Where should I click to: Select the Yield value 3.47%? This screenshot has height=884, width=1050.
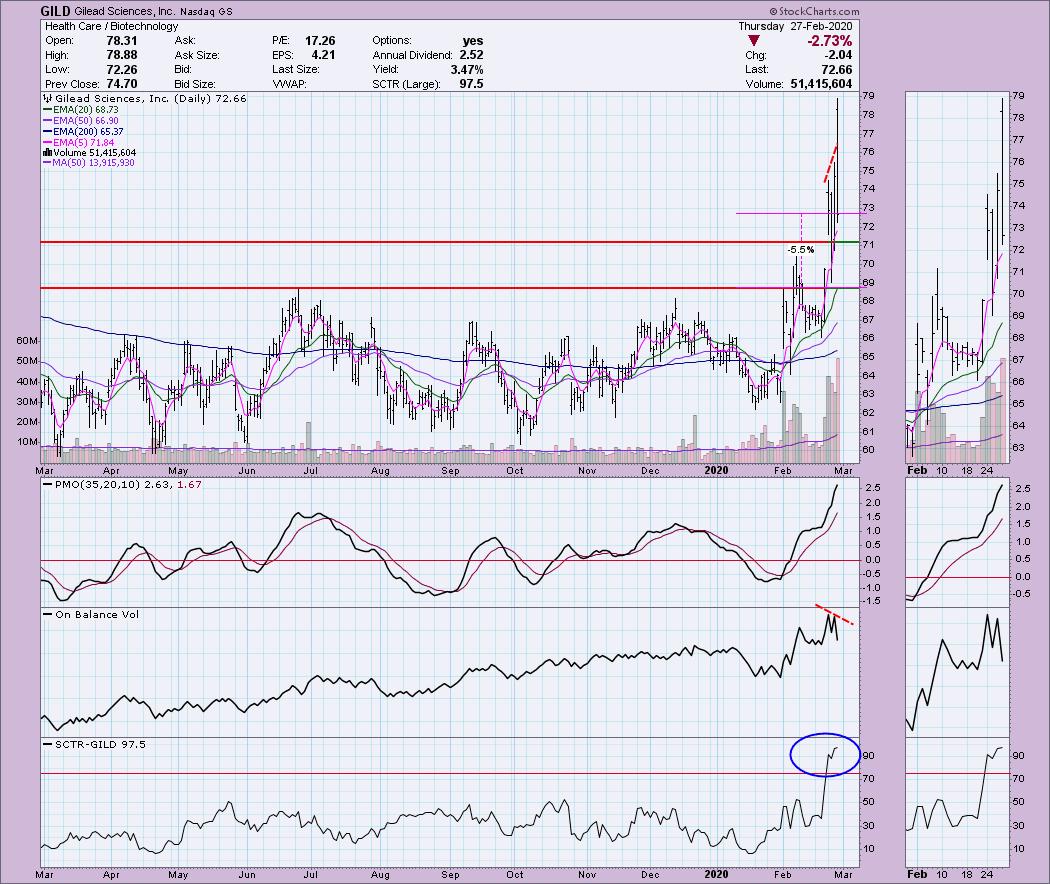467,70
